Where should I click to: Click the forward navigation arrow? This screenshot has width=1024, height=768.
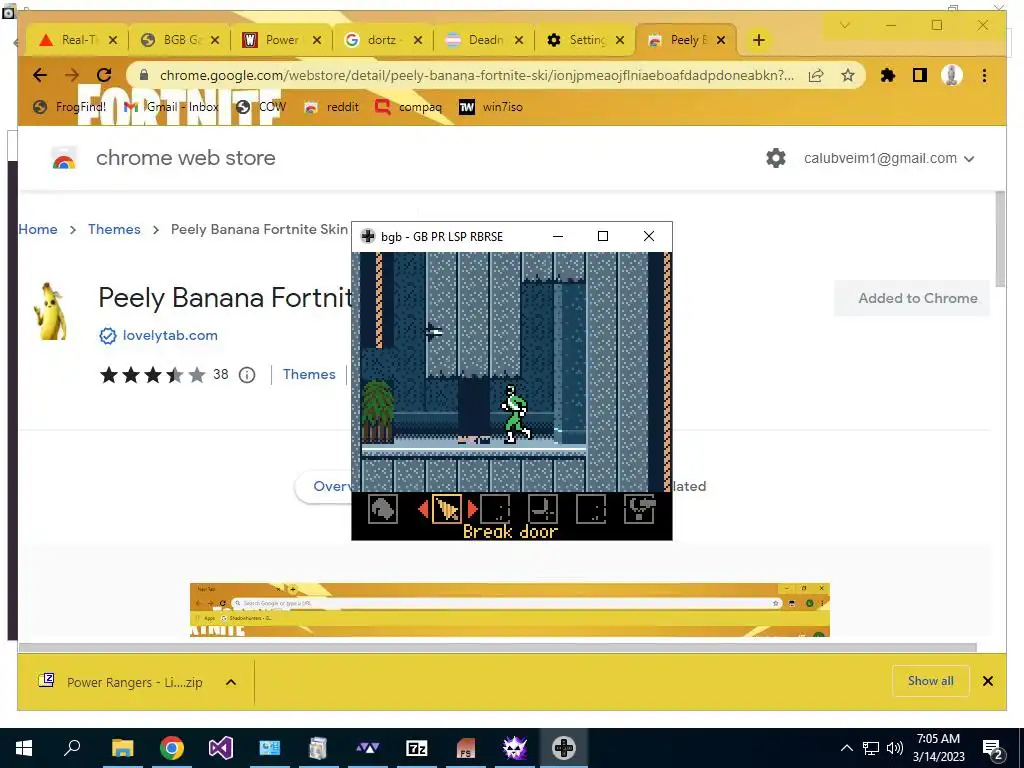tap(72, 75)
